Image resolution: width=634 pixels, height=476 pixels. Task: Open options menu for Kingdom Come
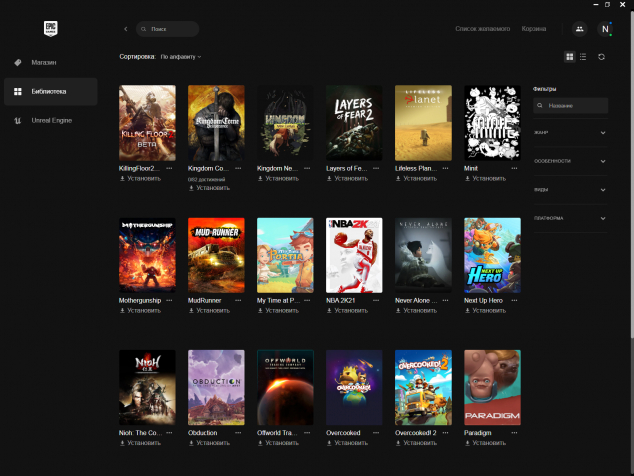pos(238,168)
